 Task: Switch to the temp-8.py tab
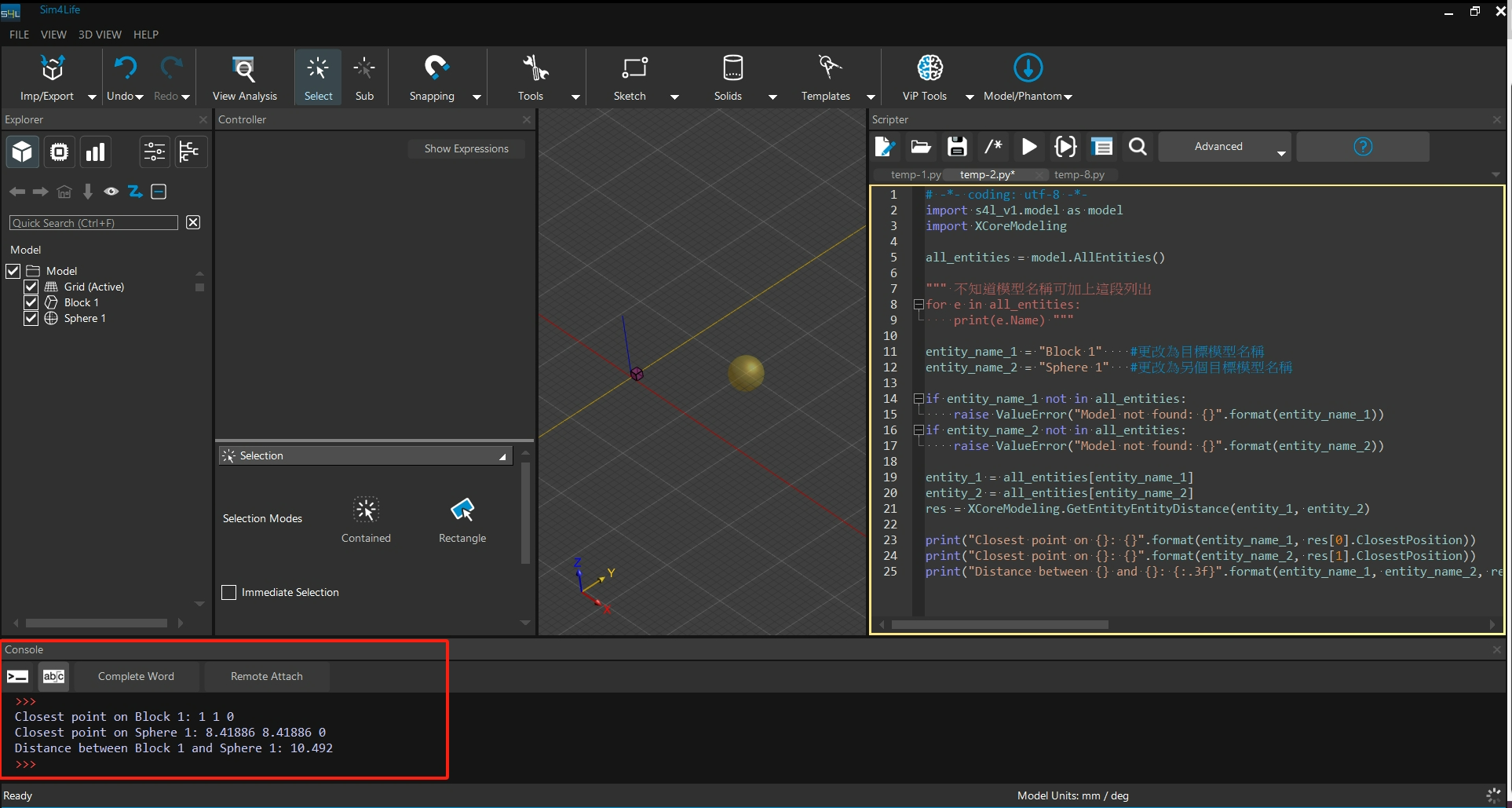(1079, 174)
